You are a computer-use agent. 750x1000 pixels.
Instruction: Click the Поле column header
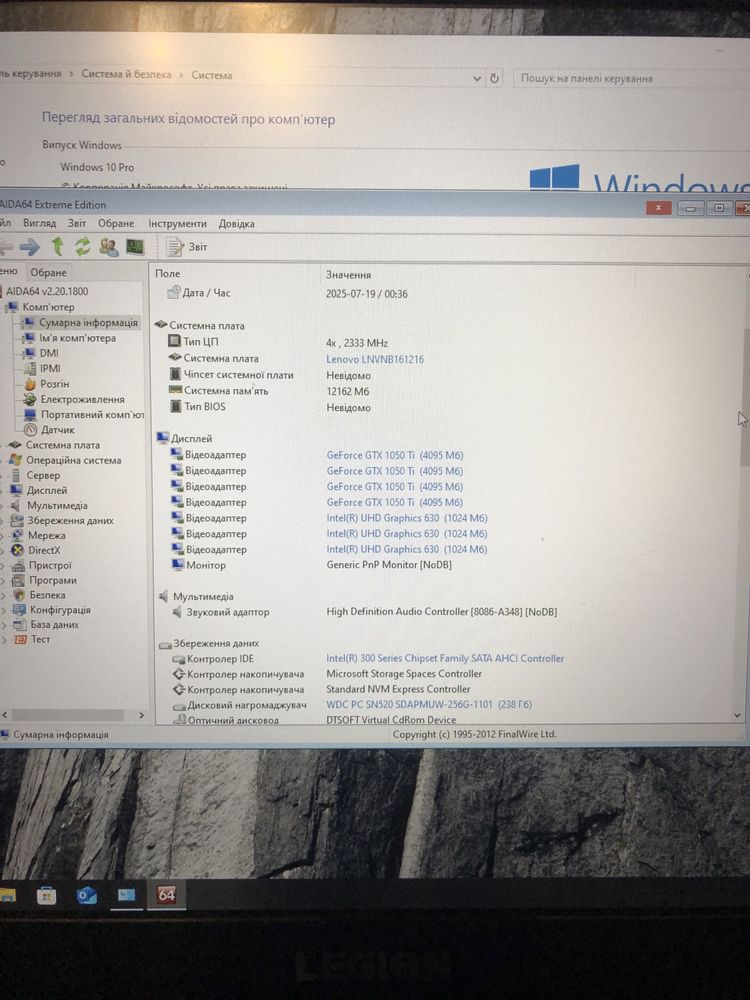tap(168, 274)
